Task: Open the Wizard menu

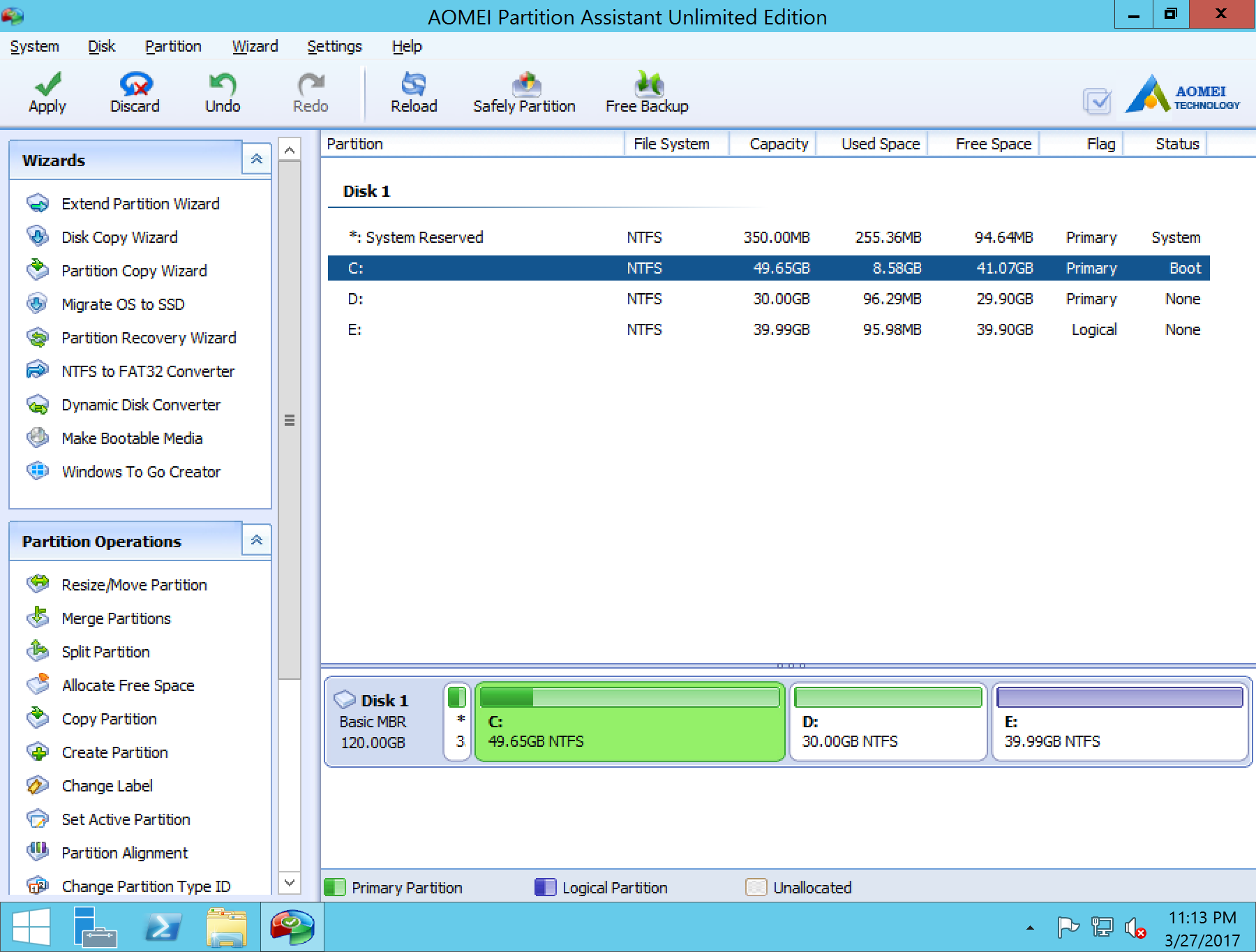Action: pyautogui.click(x=255, y=46)
